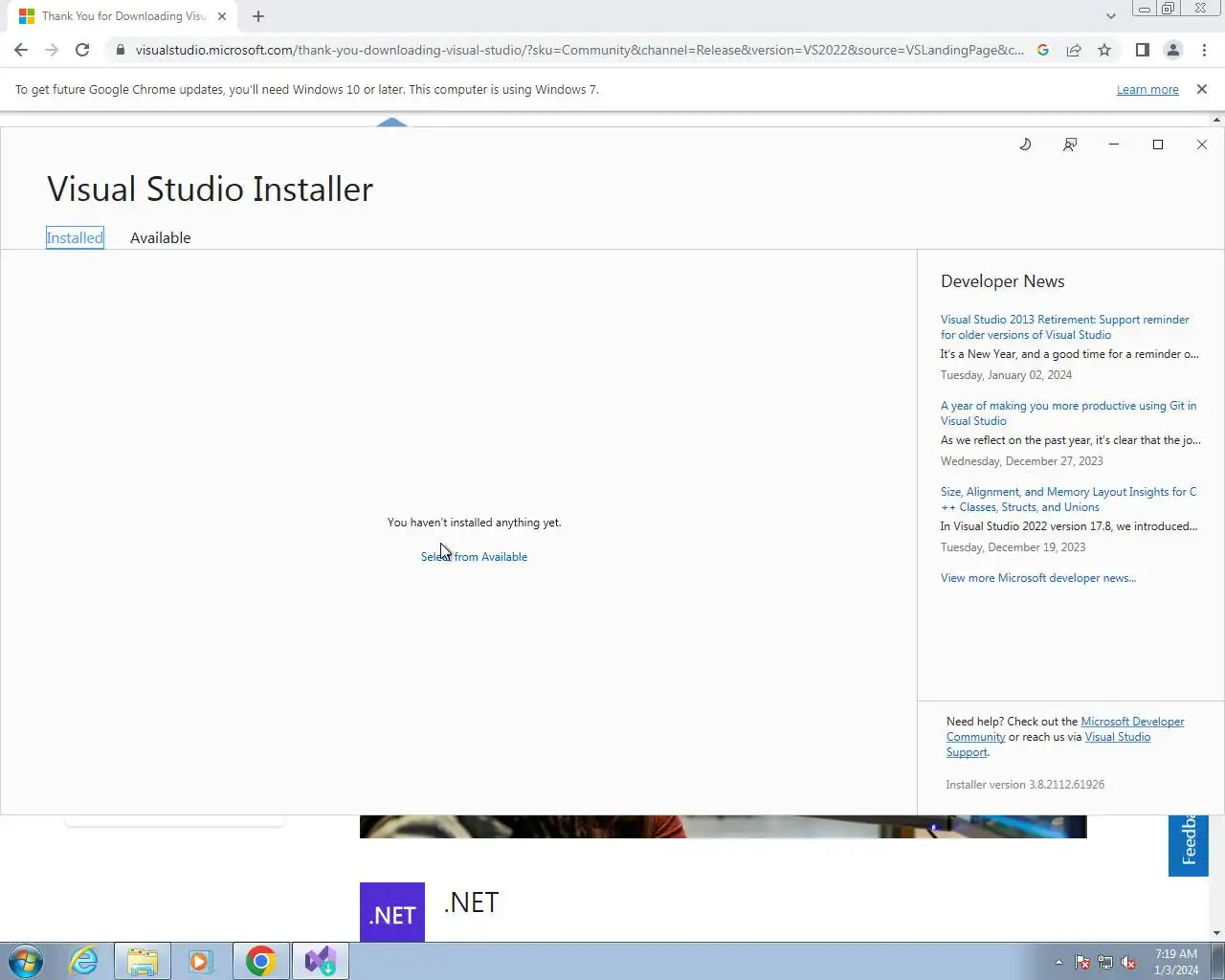Click the Developer News heading
1225x980 pixels.
click(x=1002, y=281)
